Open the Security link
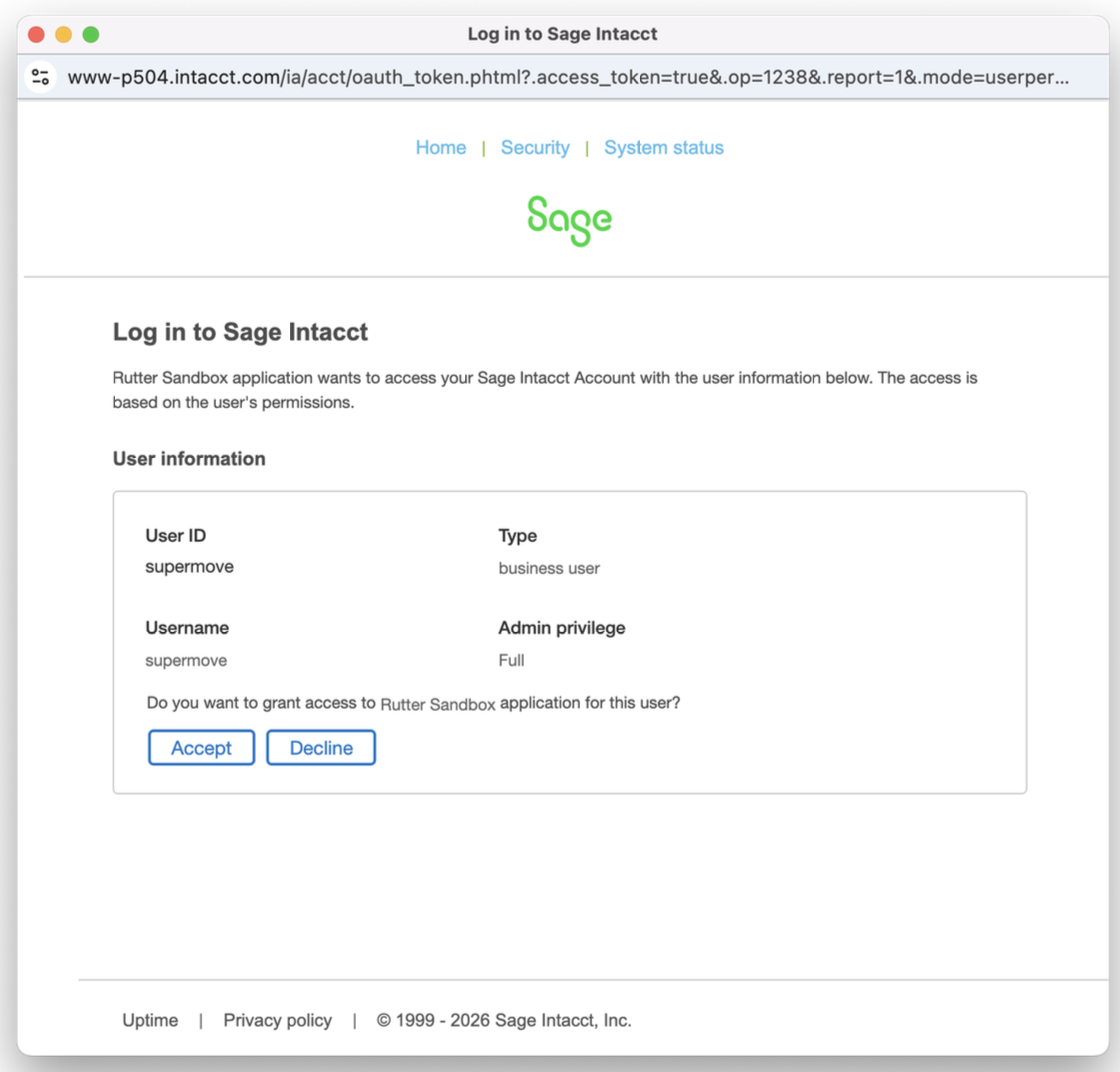The width and height of the screenshot is (1120, 1072). coord(535,148)
